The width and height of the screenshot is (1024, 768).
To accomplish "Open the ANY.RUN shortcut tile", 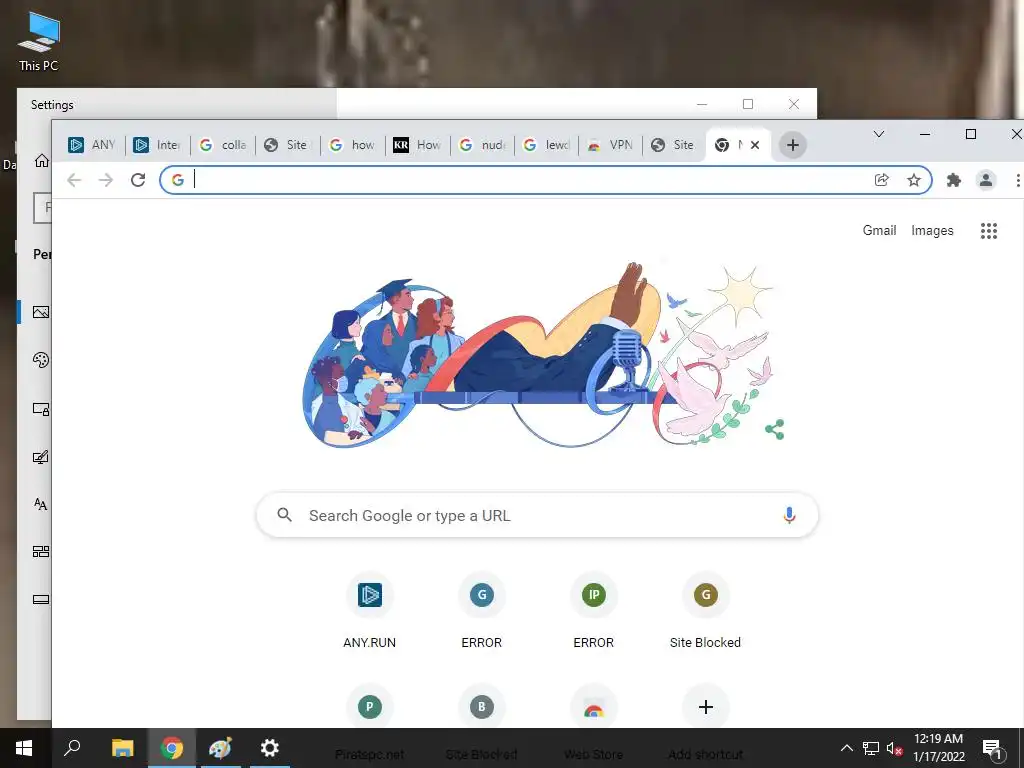I will click(x=370, y=612).
